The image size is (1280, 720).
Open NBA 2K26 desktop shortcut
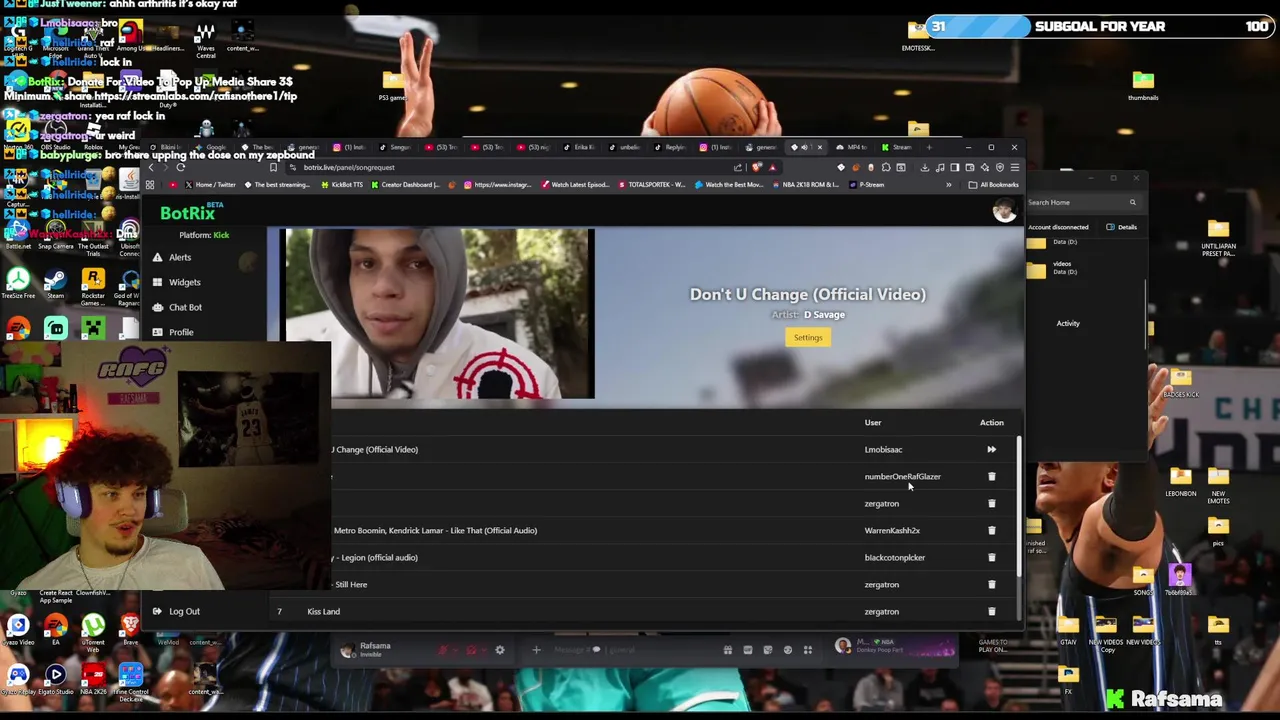(93, 679)
